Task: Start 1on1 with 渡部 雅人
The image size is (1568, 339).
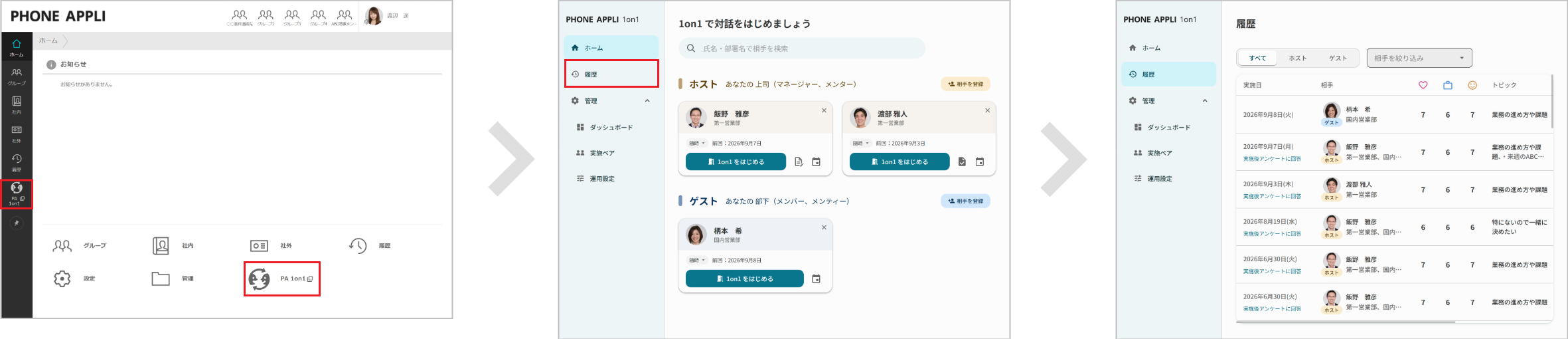Action: point(900,162)
